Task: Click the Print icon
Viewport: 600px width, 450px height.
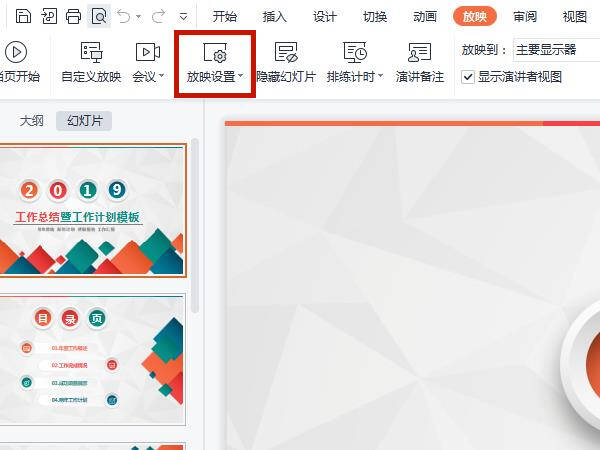Action: tap(73, 16)
